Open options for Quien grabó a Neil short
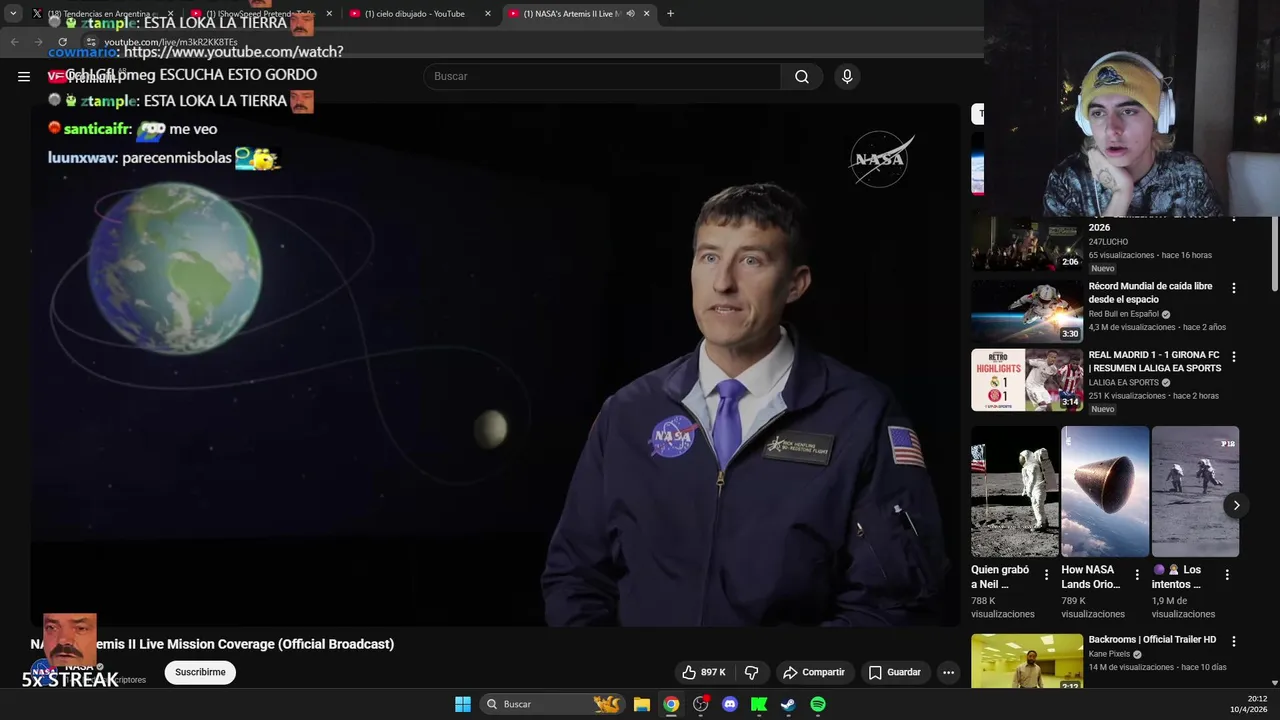This screenshot has height=720, width=1280. point(1047,575)
